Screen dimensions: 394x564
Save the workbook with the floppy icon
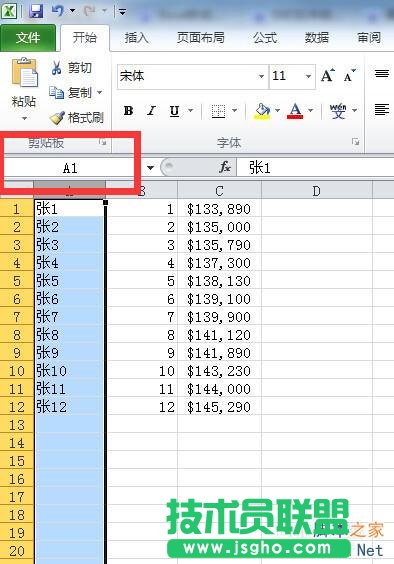coord(36,11)
